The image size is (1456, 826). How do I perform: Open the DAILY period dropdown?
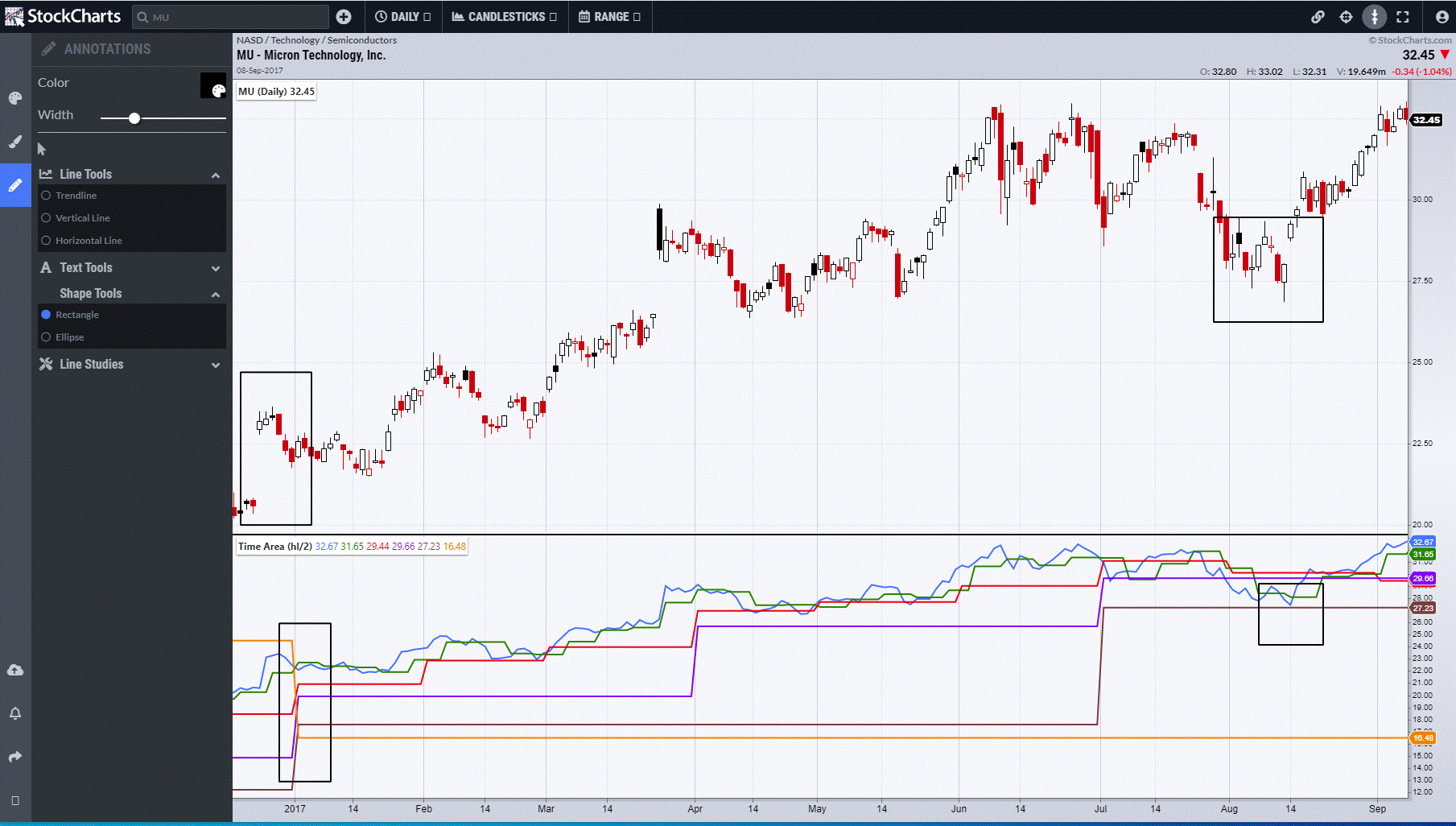403,17
